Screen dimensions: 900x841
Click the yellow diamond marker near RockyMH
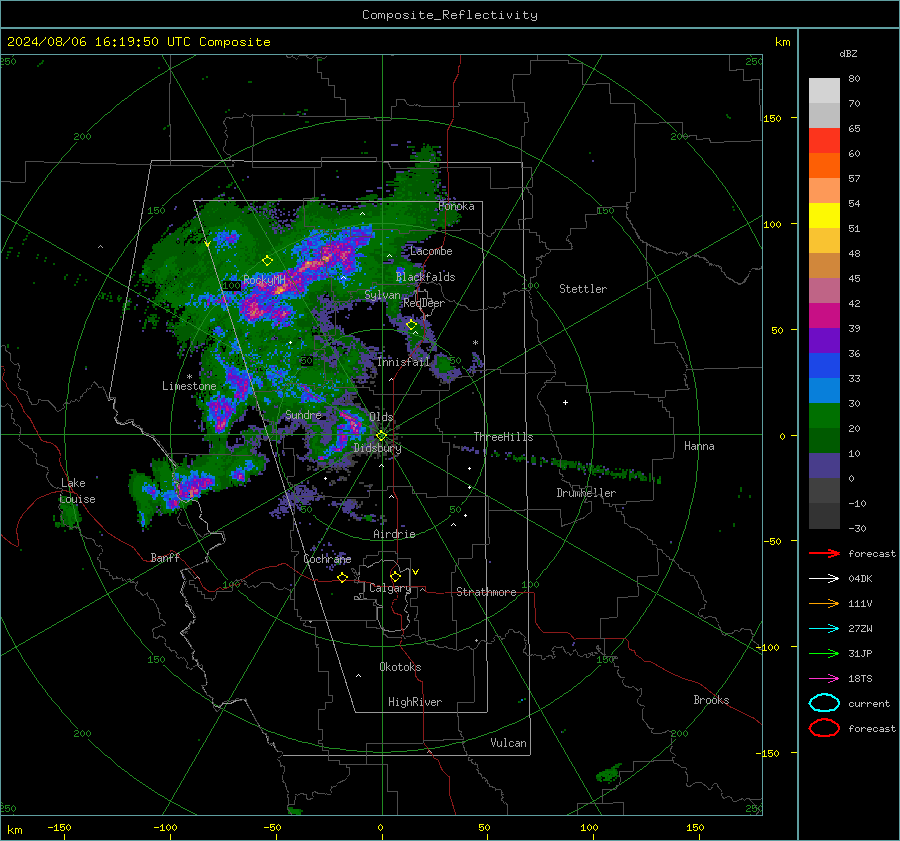coord(267,261)
